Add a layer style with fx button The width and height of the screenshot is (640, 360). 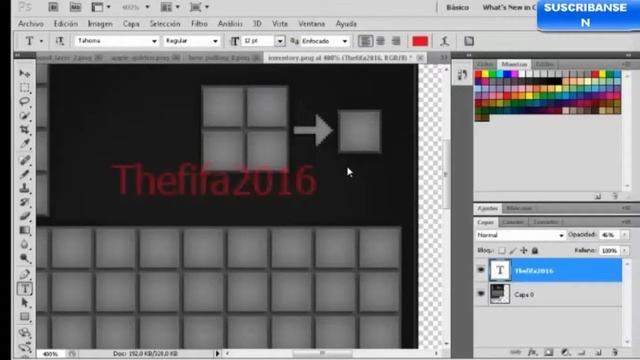click(x=532, y=352)
